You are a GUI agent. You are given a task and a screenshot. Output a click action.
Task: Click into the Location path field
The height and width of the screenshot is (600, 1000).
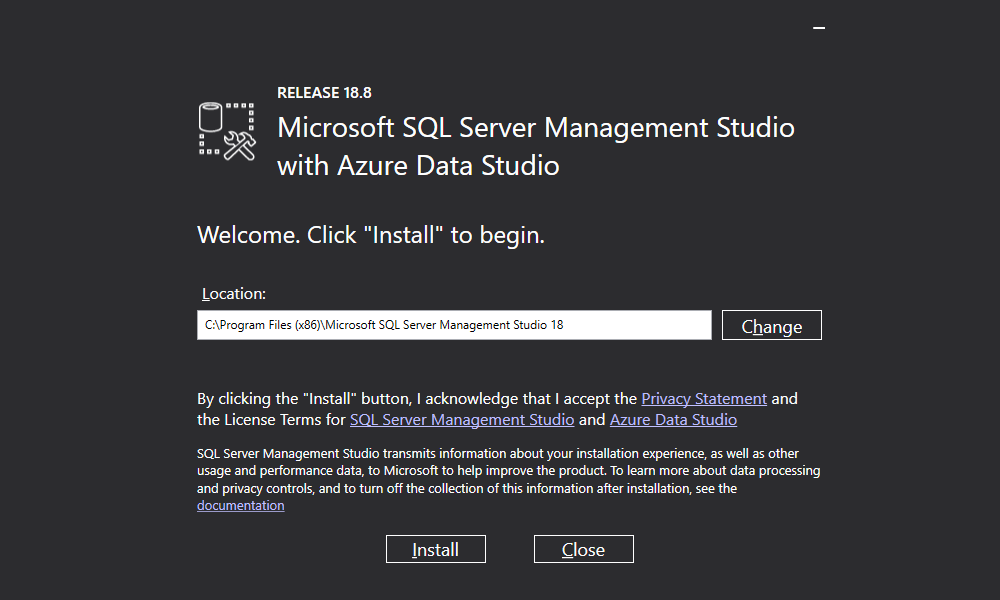coord(454,325)
